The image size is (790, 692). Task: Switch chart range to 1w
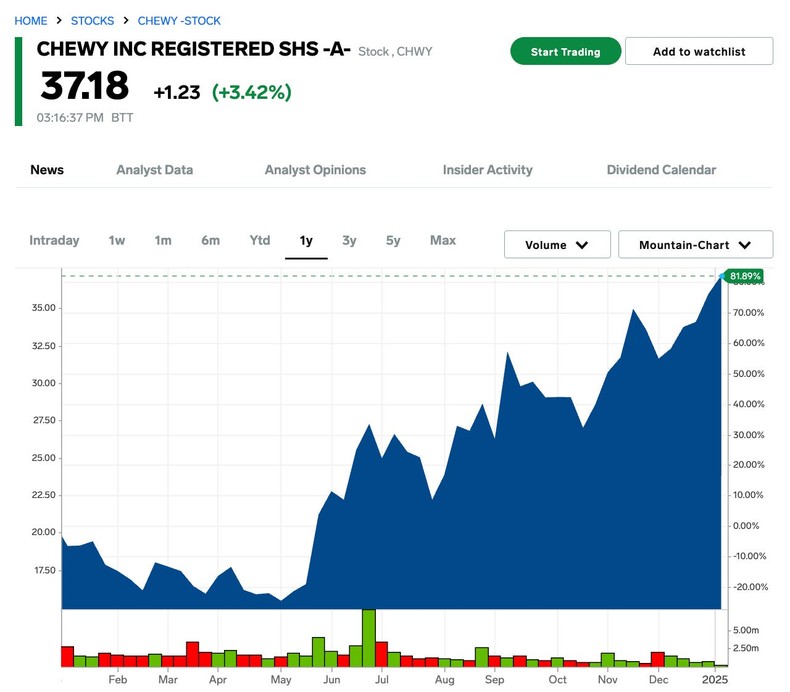tap(117, 240)
